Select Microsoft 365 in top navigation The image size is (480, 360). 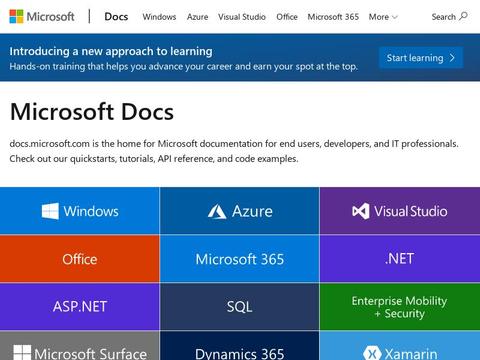[333, 17]
